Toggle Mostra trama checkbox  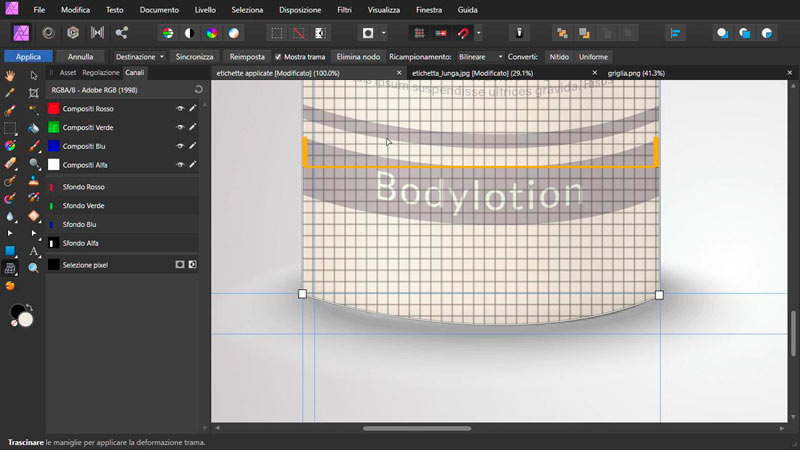(x=278, y=57)
